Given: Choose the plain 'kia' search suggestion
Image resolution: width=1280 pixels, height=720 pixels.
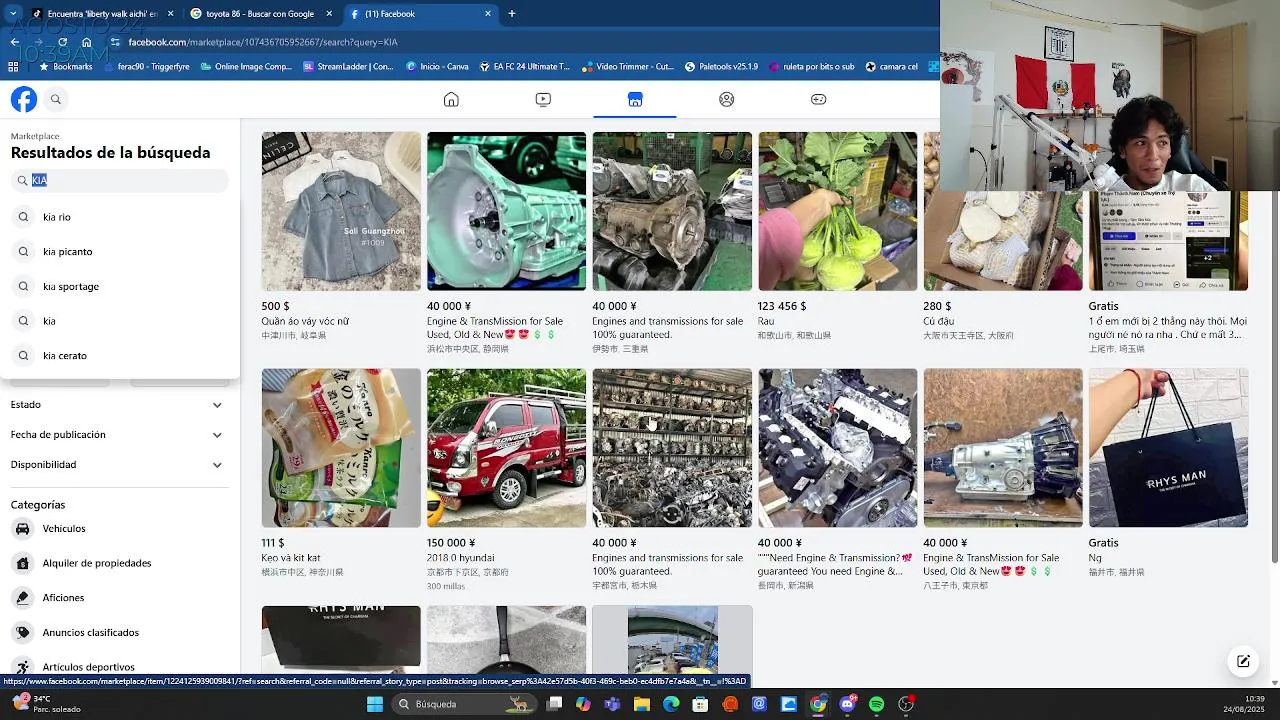Looking at the screenshot, I should coord(120,321).
